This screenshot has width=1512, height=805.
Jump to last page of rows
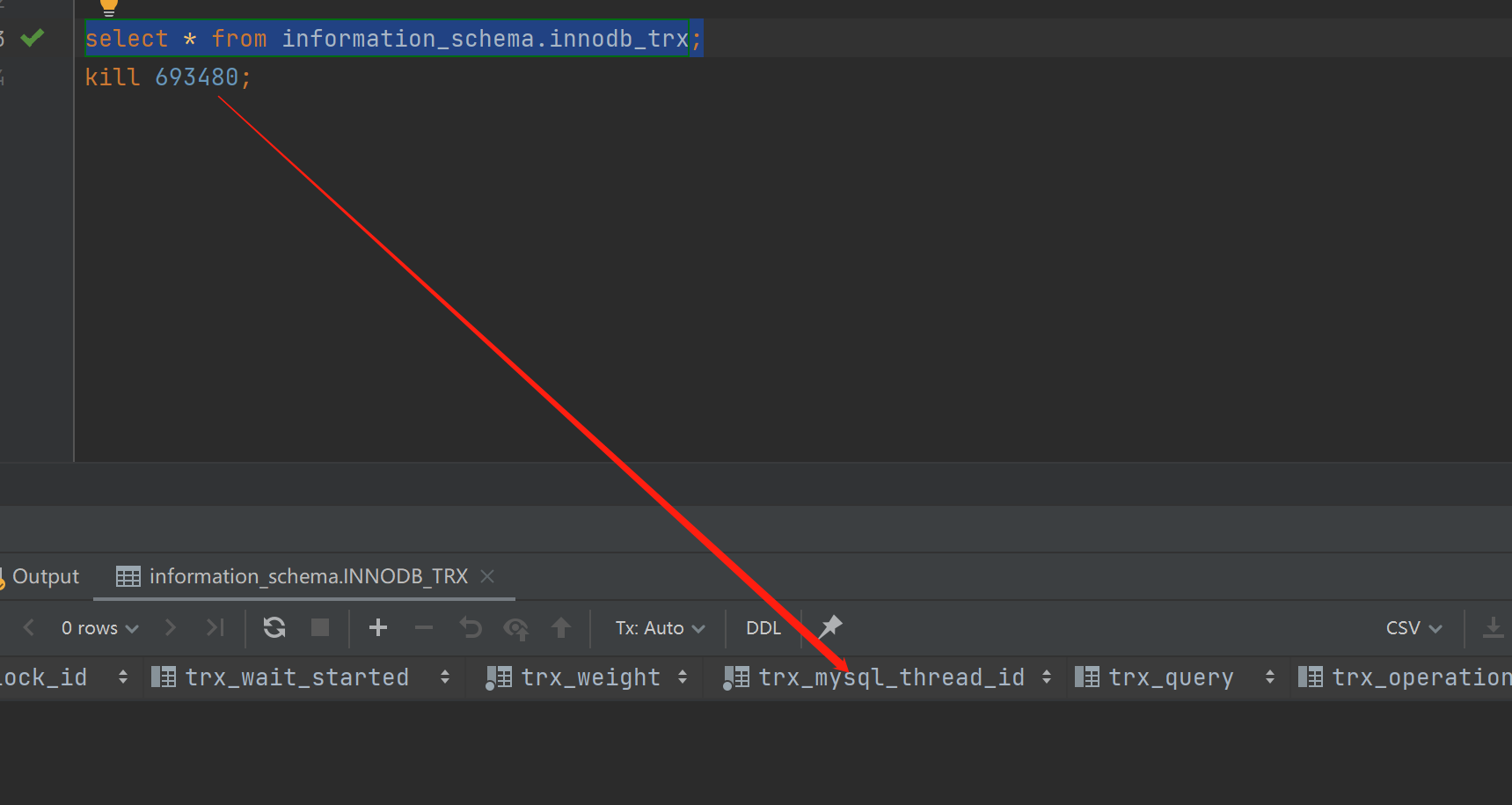coord(215,627)
